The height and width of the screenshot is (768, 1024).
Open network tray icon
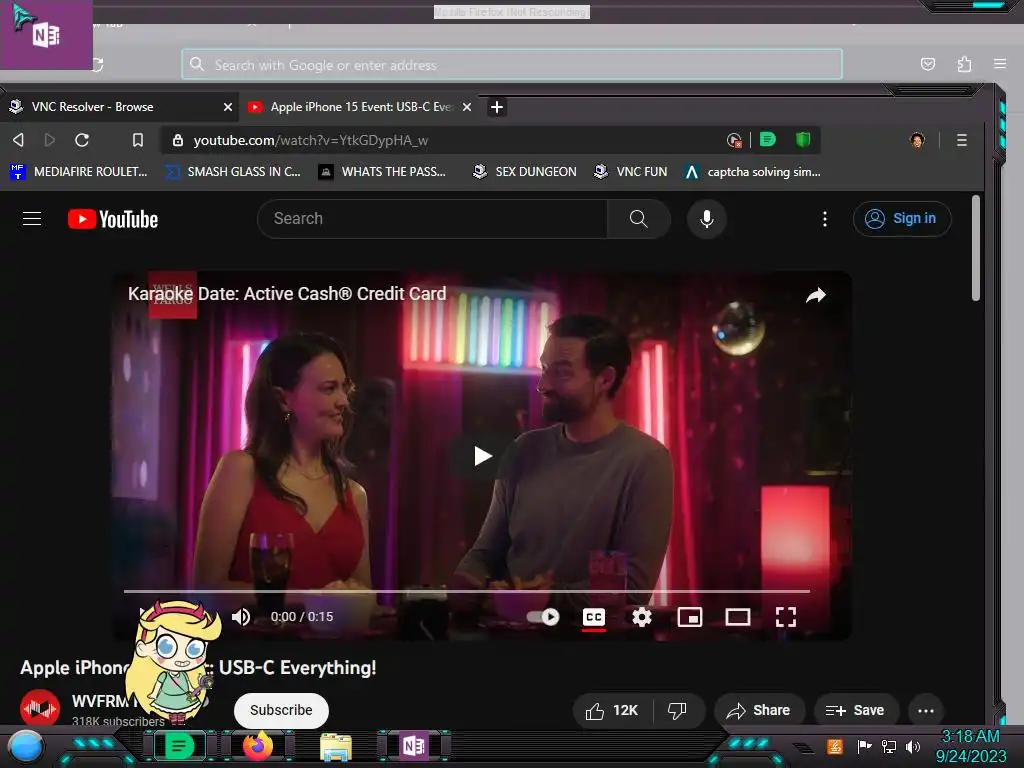point(888,746)
